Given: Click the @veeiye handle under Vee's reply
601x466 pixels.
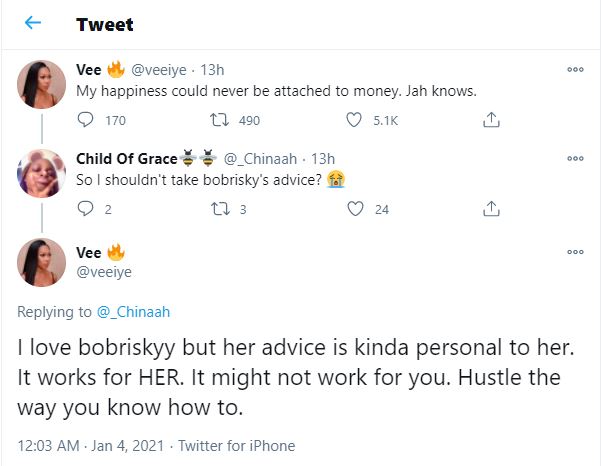Looking at the screenshot, I should coord(106,271).
